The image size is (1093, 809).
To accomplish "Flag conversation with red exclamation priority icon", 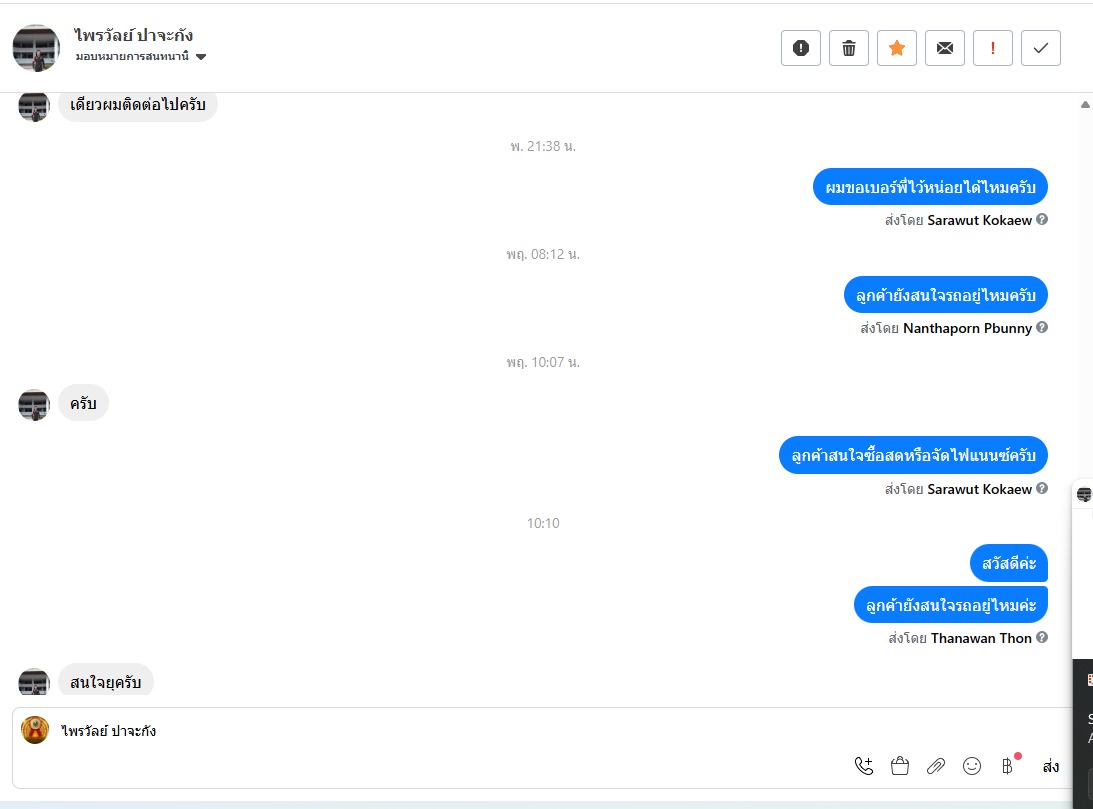I will 993,48.
